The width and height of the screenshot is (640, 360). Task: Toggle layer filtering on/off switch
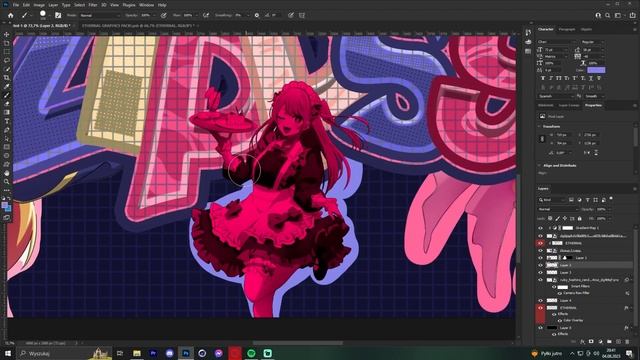click(x=611, y=199)
